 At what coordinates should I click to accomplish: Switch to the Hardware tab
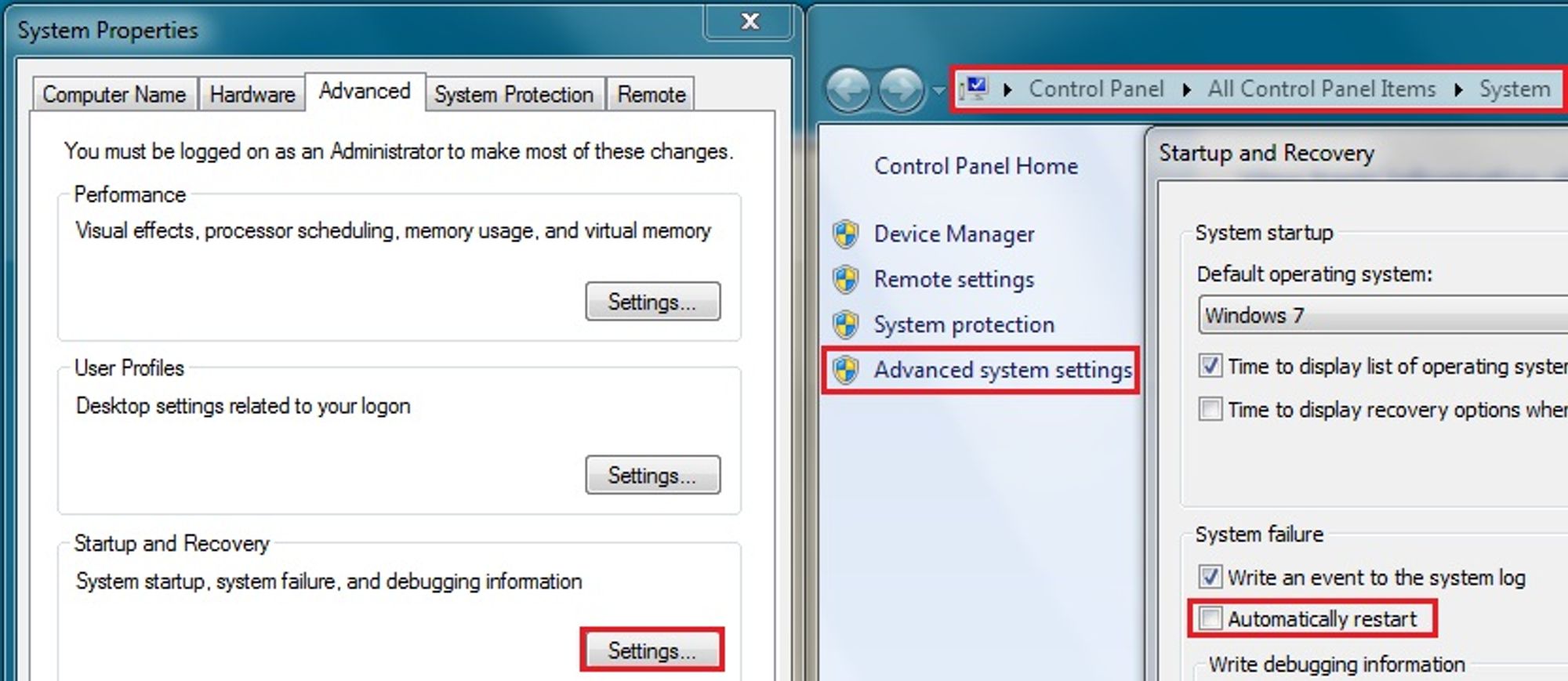pyautogui.click(x=252, y=94)
